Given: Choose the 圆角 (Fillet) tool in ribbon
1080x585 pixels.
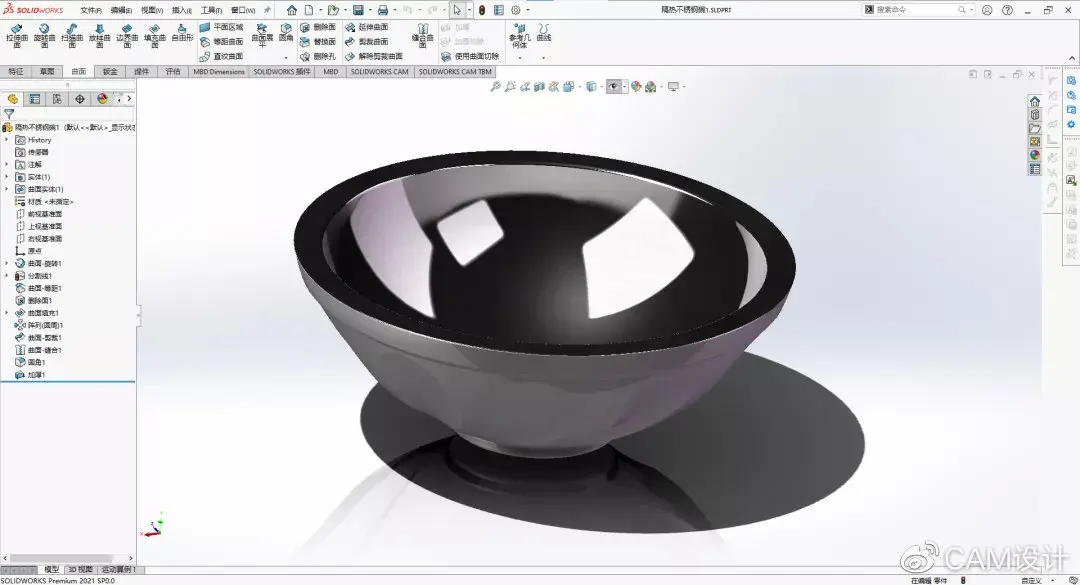Looking at the screenshot, I should coord(286,32).
